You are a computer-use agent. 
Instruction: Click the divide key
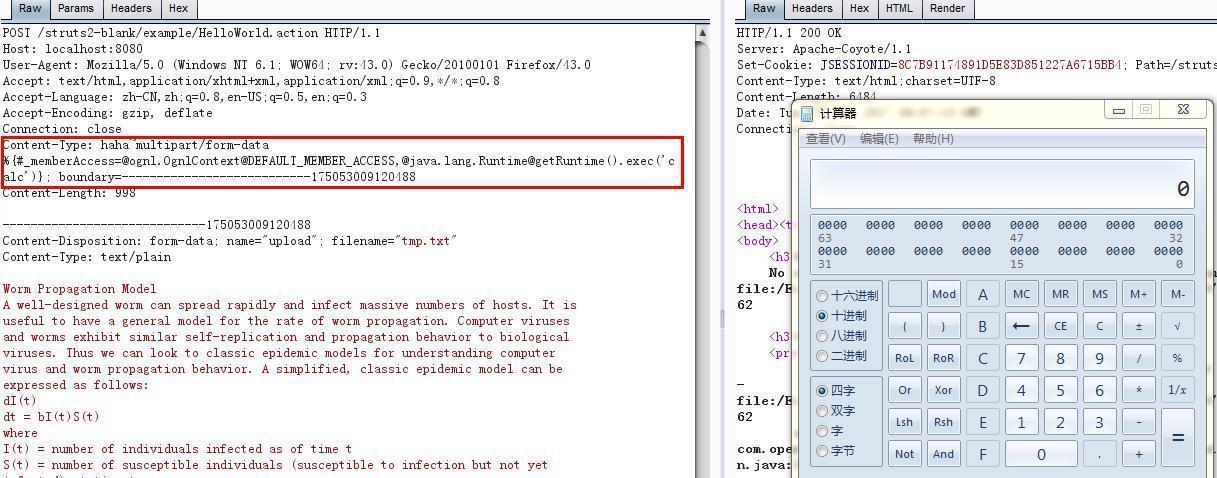click(x=1138, y=358)
